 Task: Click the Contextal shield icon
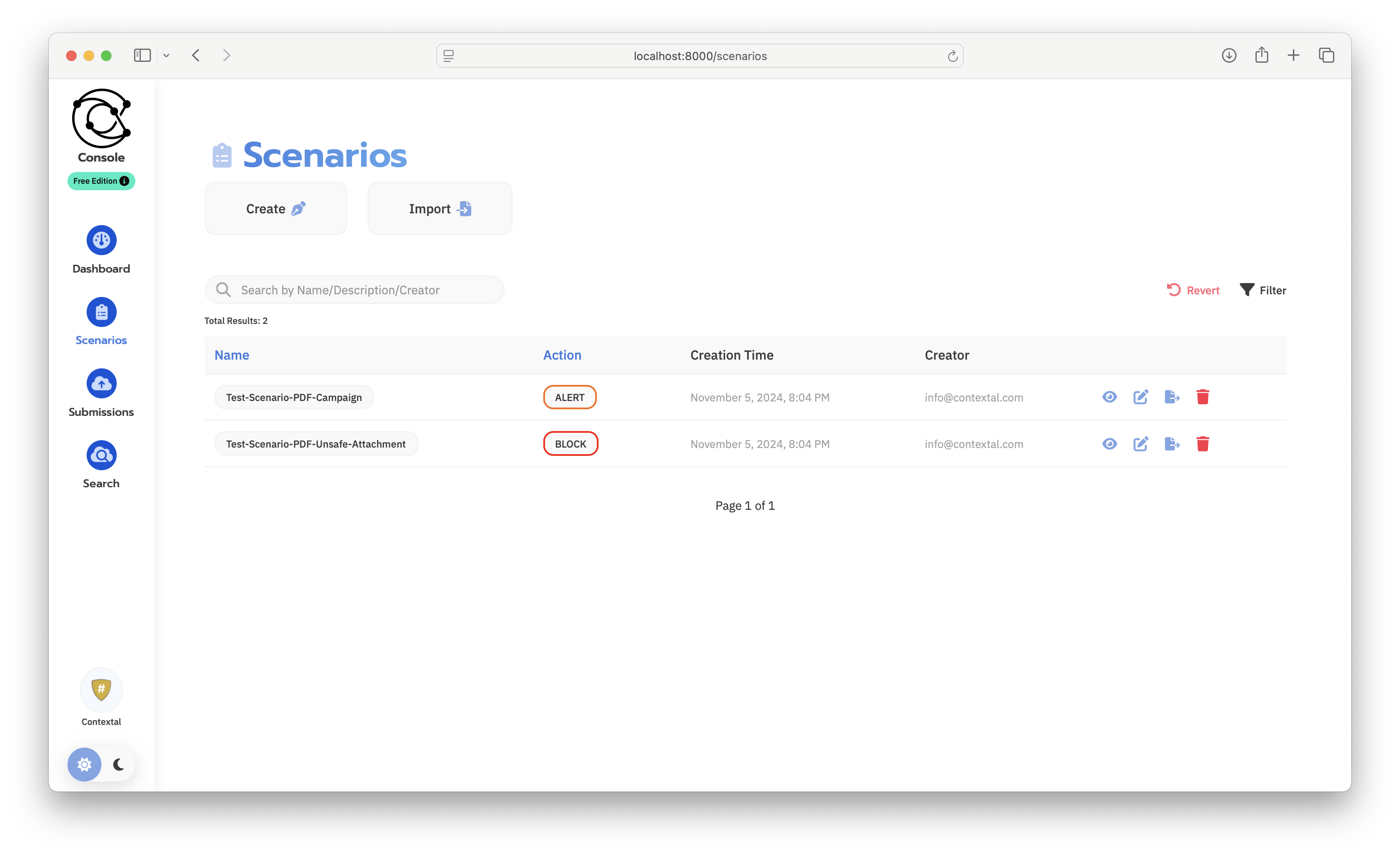(x=101, y=690)
